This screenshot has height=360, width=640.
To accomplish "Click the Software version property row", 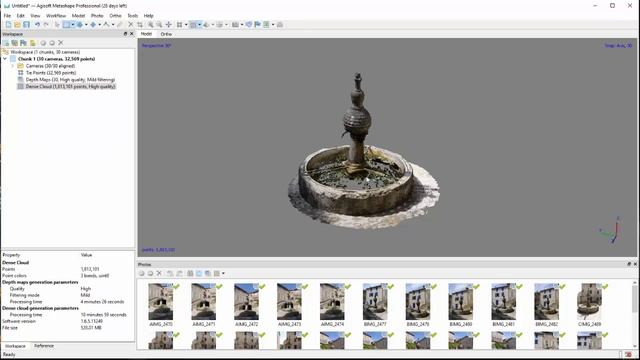I will tap(68, 322).
